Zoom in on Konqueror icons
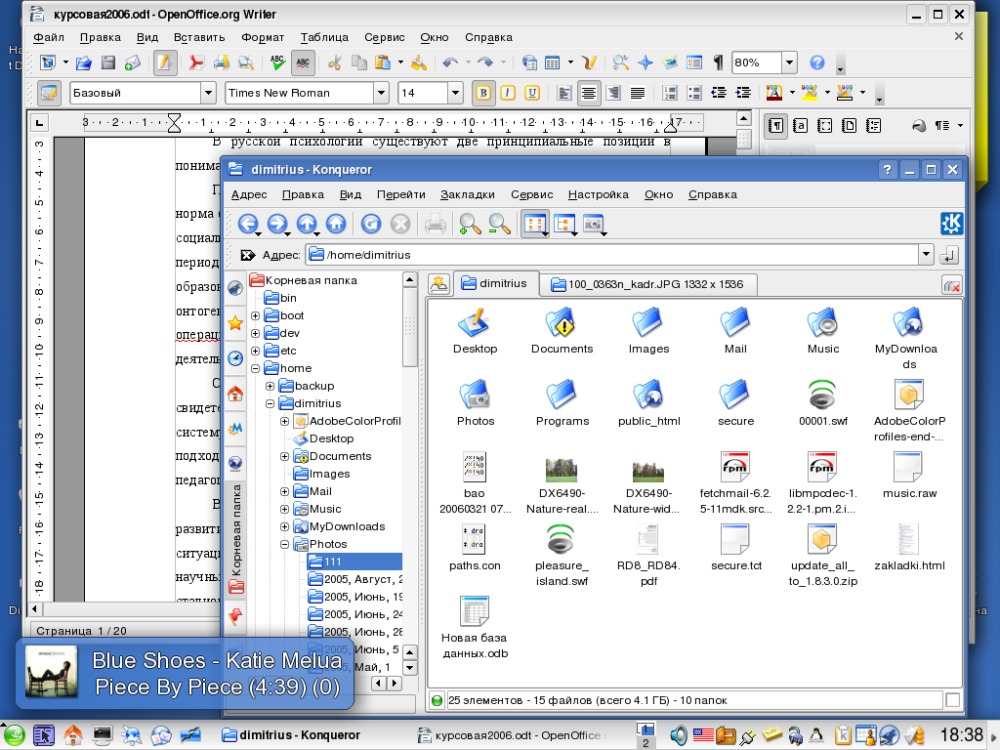This screenshot has height=750, width=1000. [470, 224]
